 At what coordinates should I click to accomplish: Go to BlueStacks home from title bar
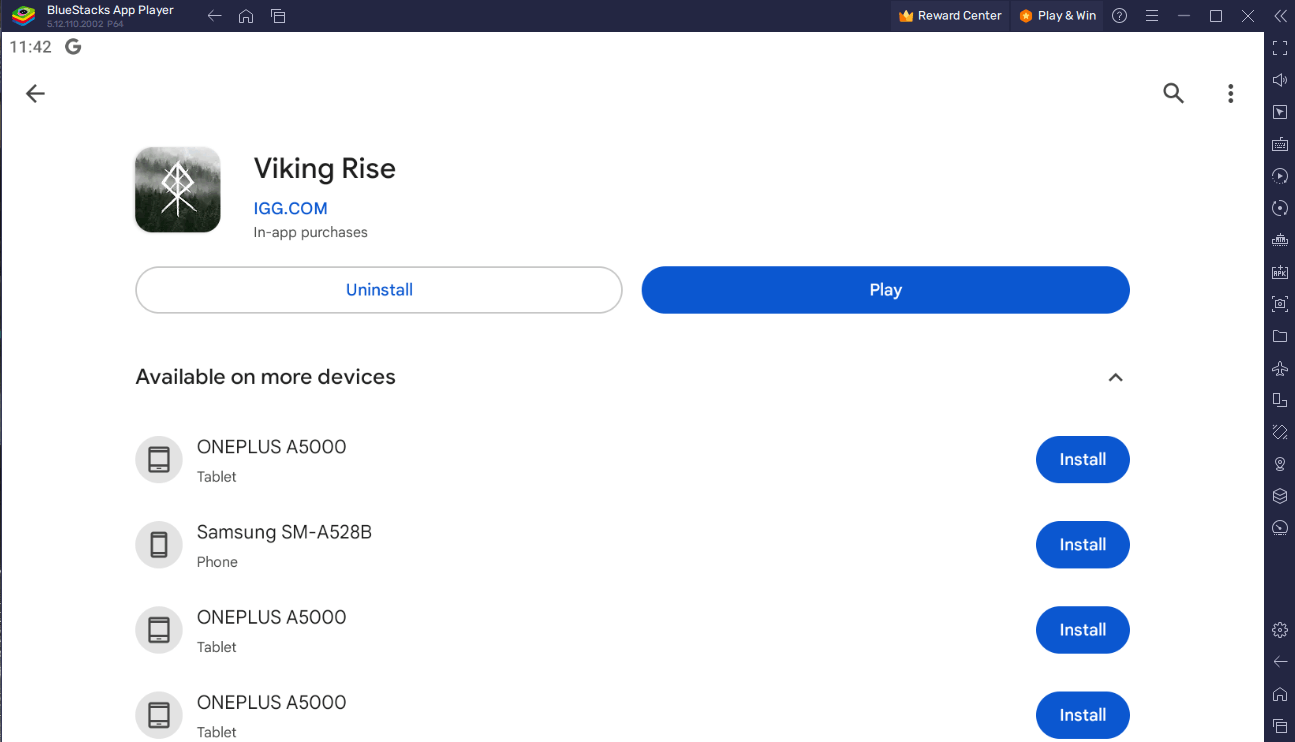click(x=246, y=16)
